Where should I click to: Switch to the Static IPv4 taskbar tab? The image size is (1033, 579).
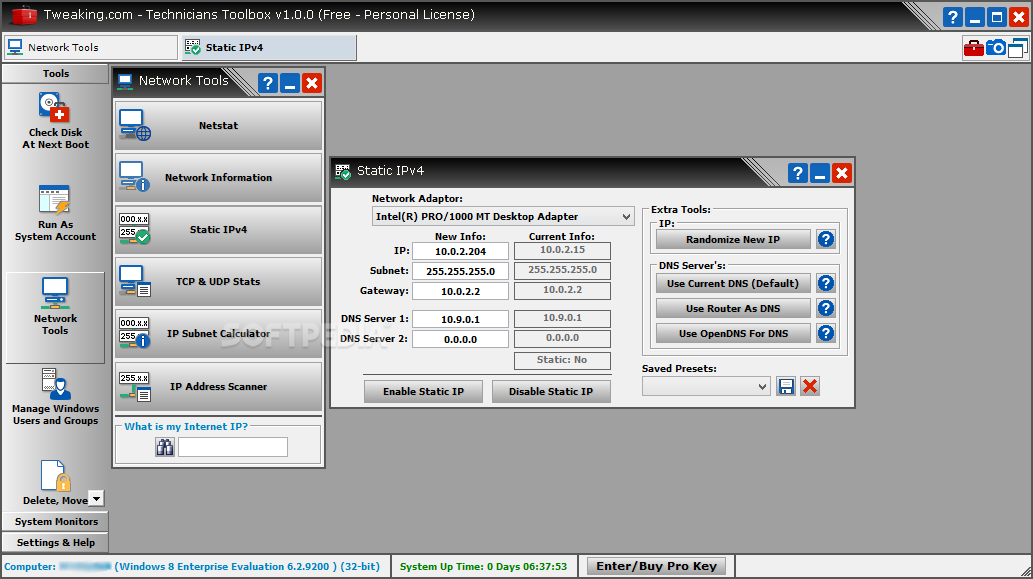269,47
